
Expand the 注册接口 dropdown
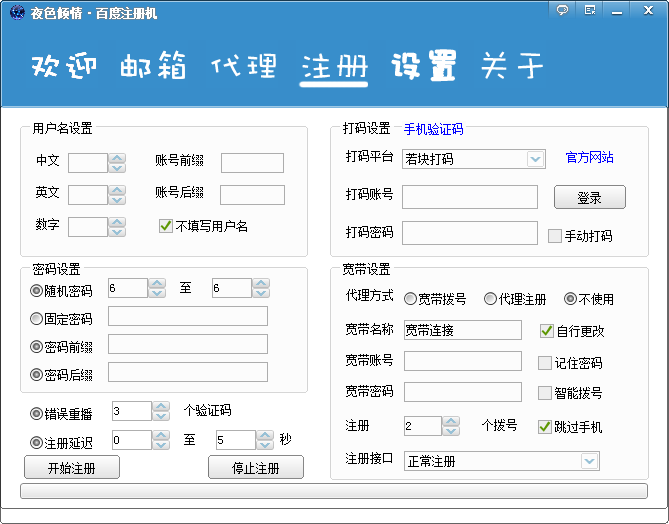590,461
